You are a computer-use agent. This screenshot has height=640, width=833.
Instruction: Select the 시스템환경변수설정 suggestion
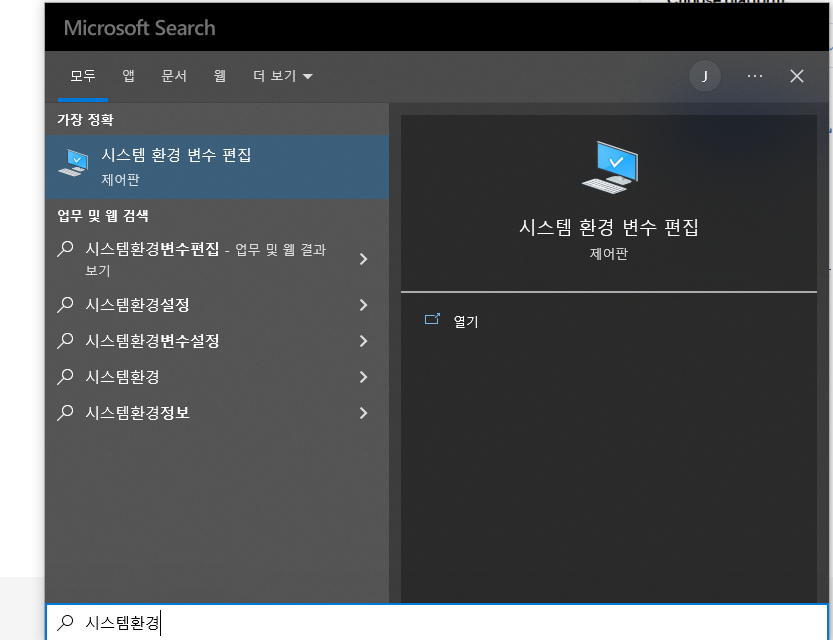tap(217, 341)
